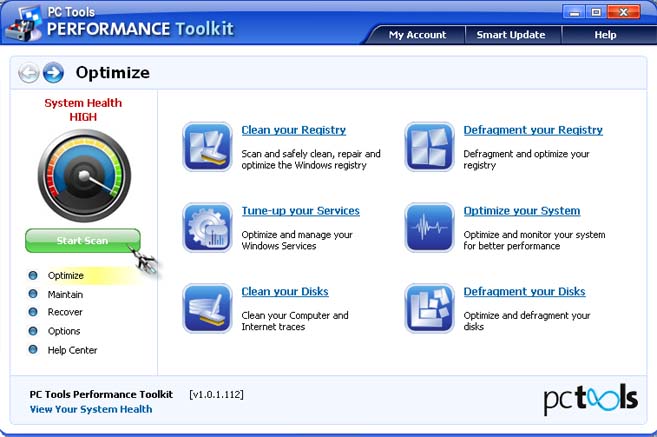Click the Tune-up your Services gear icon
657x437 pixels.
click(207, 228)
